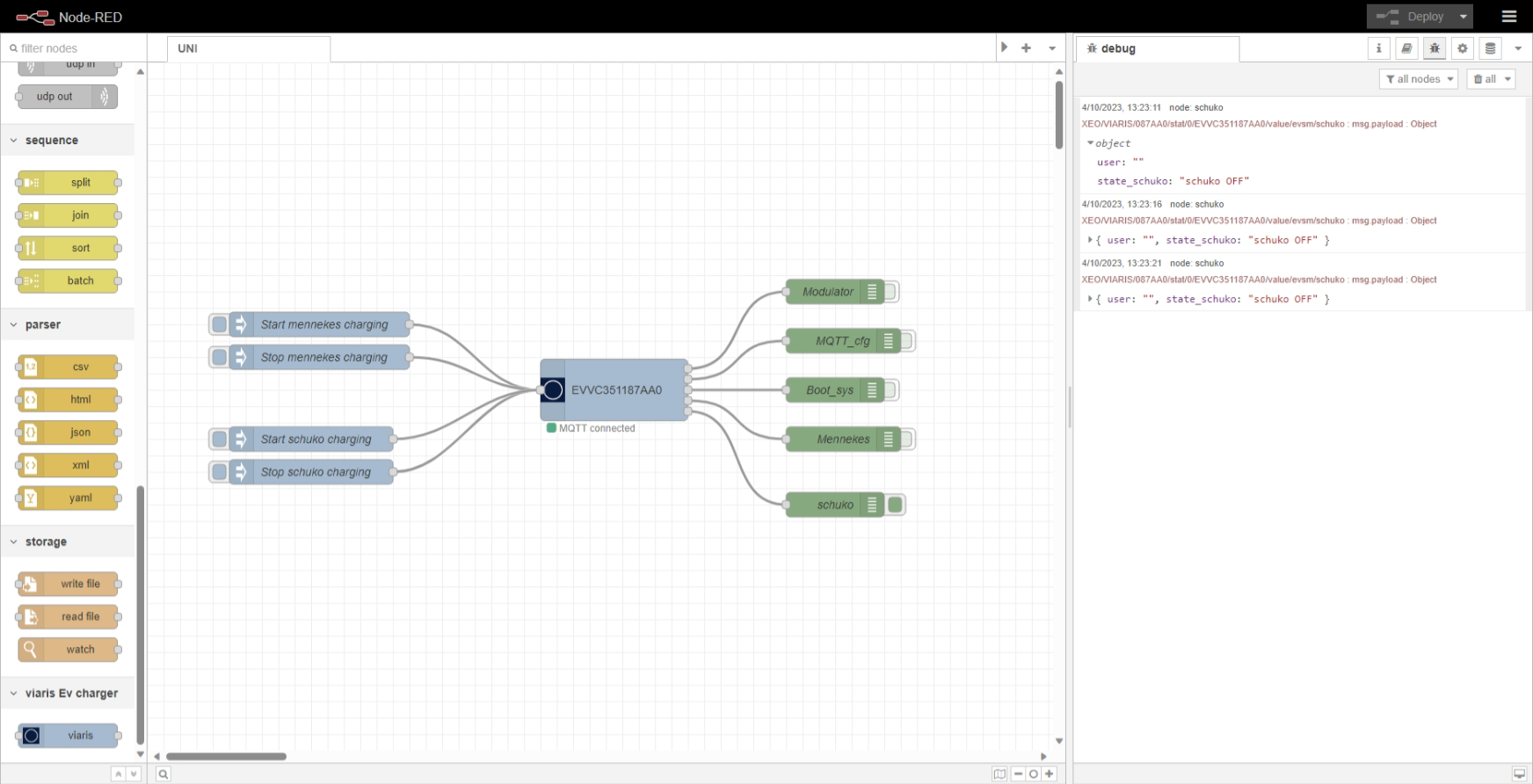Clear all debug messages button
Viewport: 1533px width, 784px height.
click(1484, 79)
